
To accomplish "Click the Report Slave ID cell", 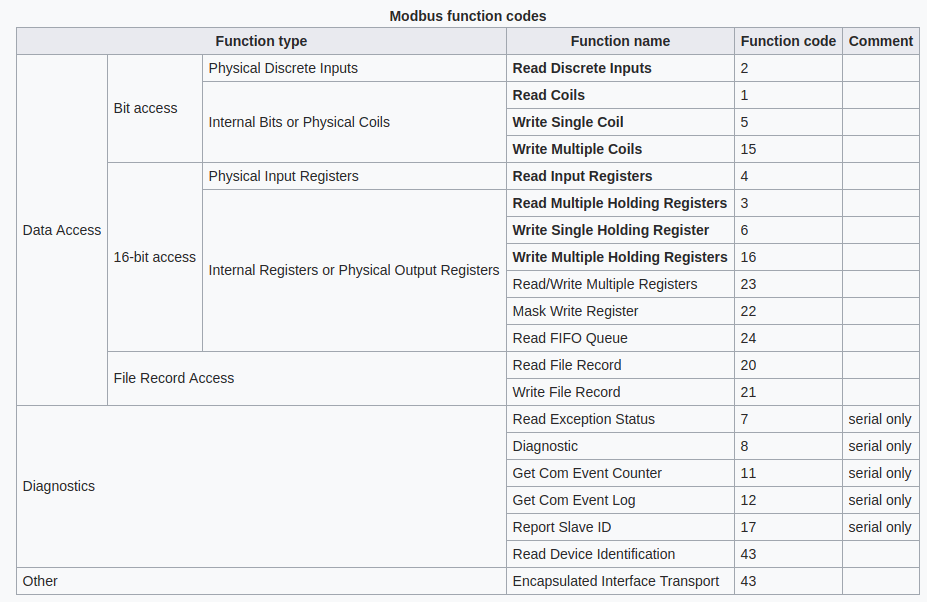I will [x=561, y=527].
